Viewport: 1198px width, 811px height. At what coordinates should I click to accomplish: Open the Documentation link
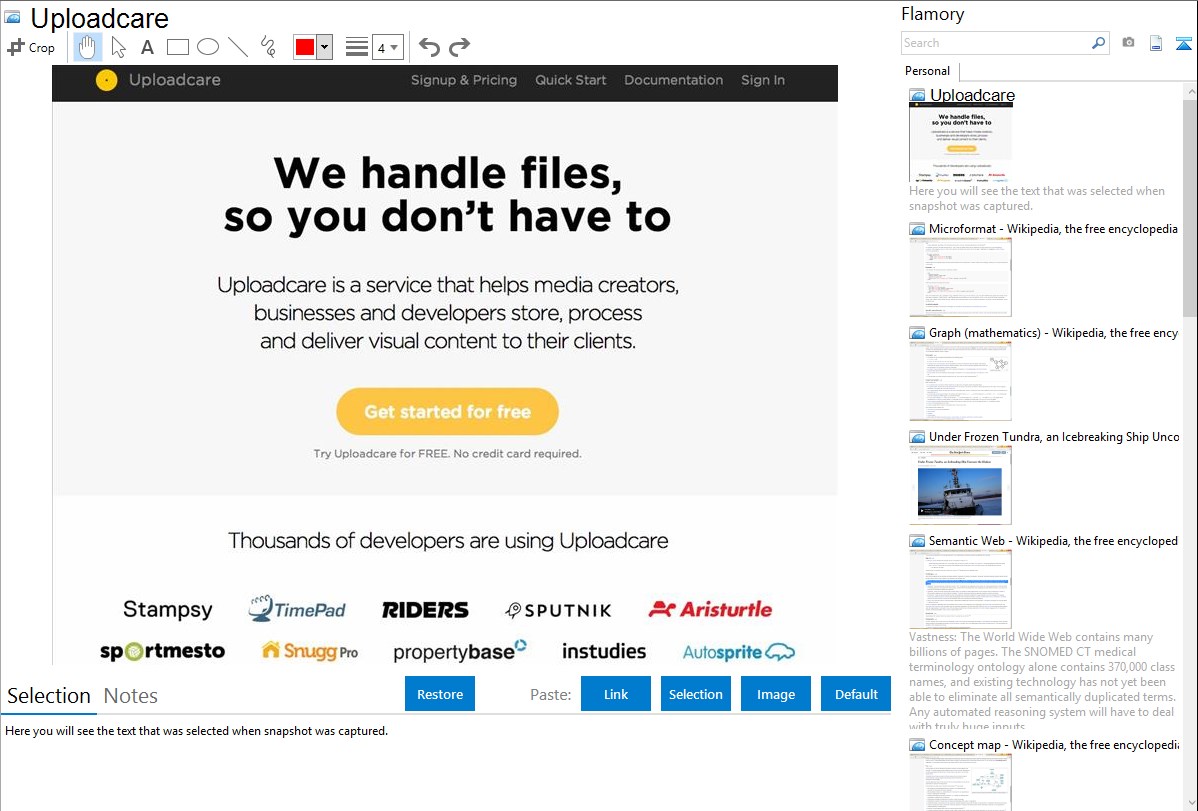click(x=673, y=80)
